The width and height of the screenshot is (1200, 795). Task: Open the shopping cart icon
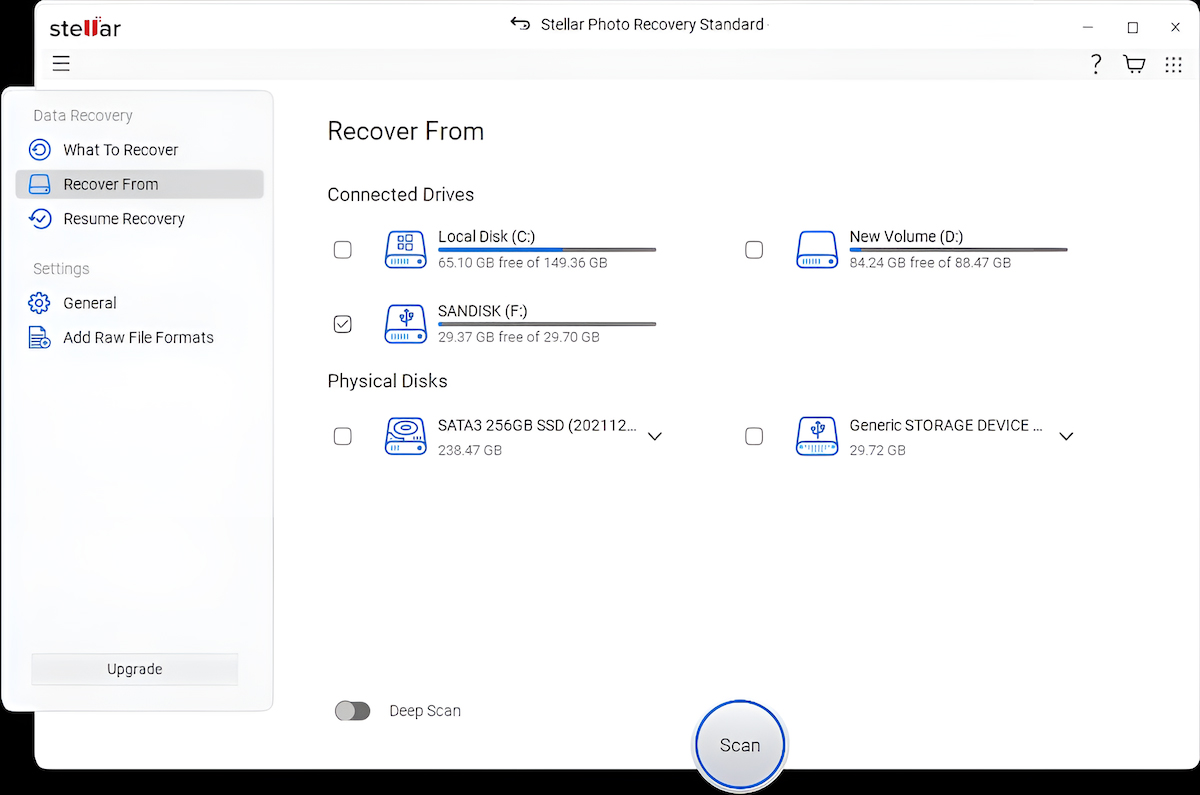click(x=1134, y=63)
